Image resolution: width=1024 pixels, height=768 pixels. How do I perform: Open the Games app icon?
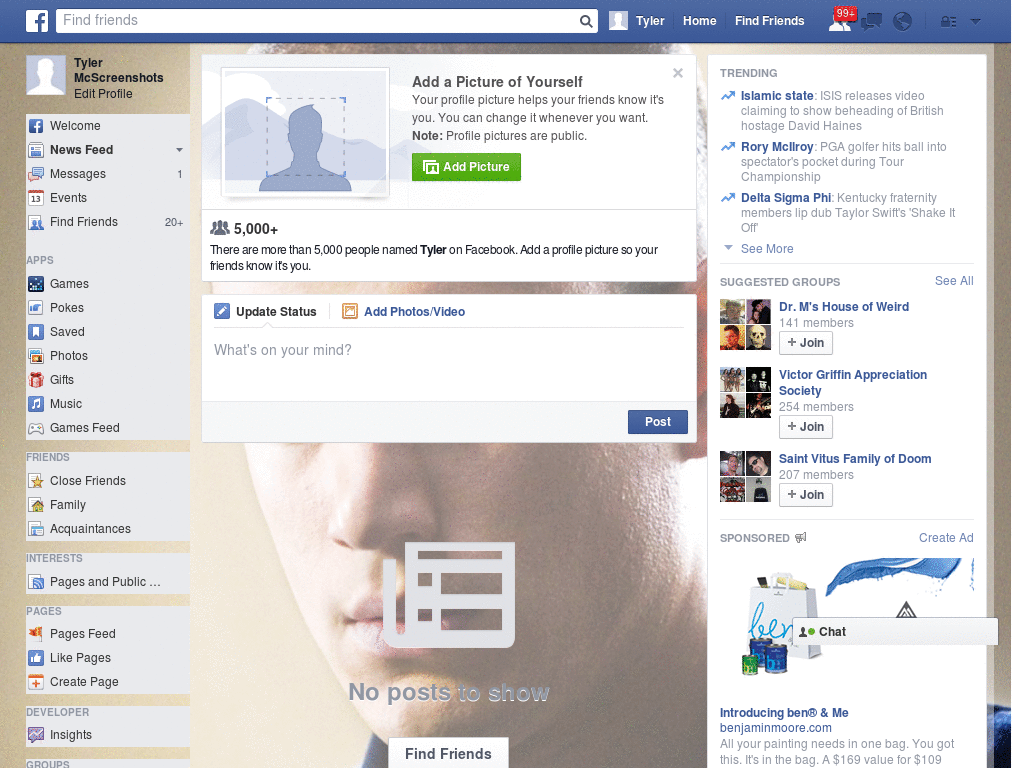[x=36, y=284]
